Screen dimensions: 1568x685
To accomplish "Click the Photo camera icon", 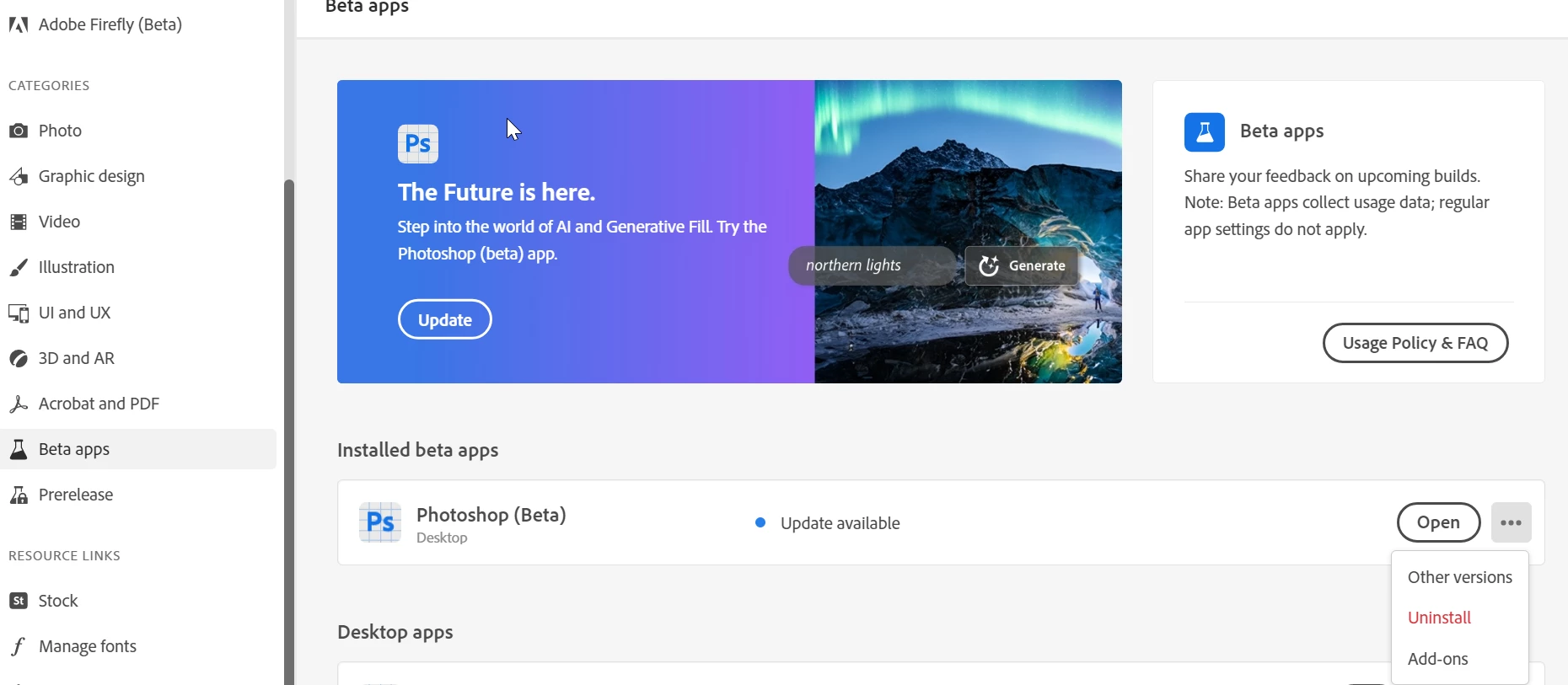I will 19,131.
